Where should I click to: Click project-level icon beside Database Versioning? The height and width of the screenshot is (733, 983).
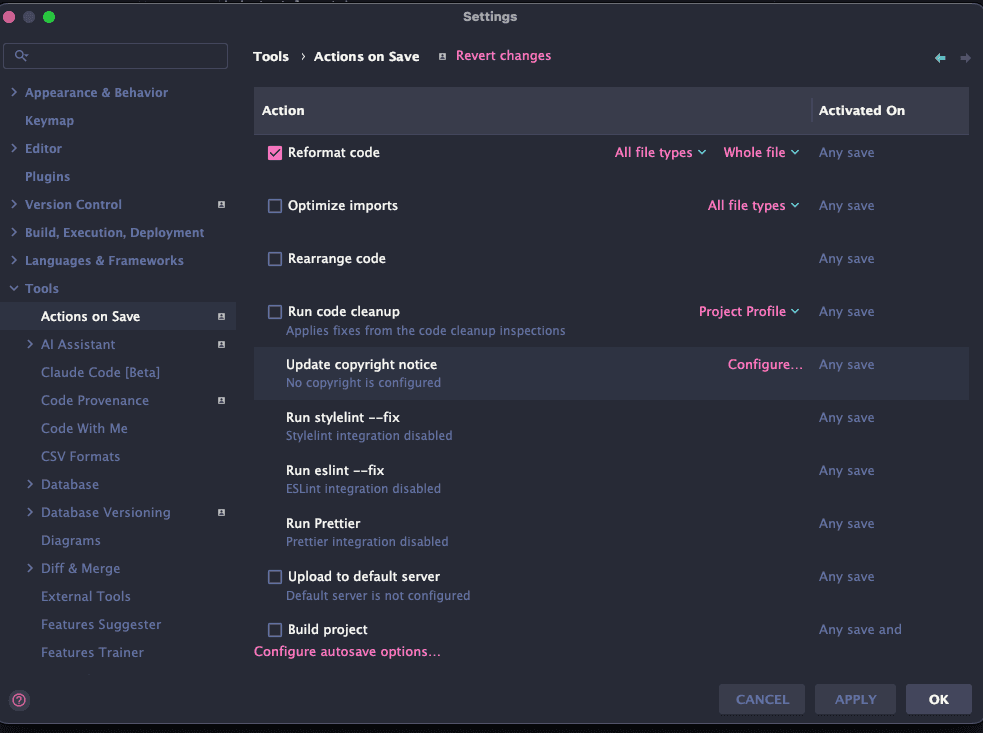pos(221,513)
